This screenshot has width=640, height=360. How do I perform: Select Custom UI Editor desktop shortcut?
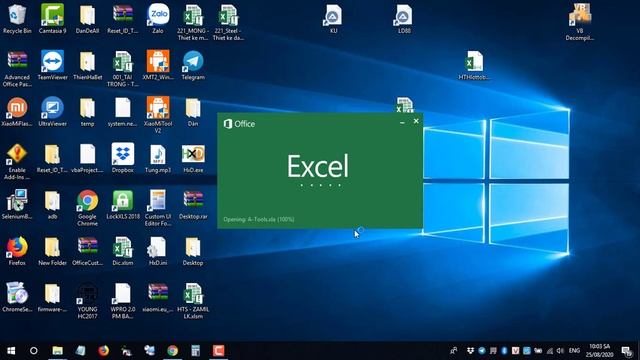pos(158,208)
